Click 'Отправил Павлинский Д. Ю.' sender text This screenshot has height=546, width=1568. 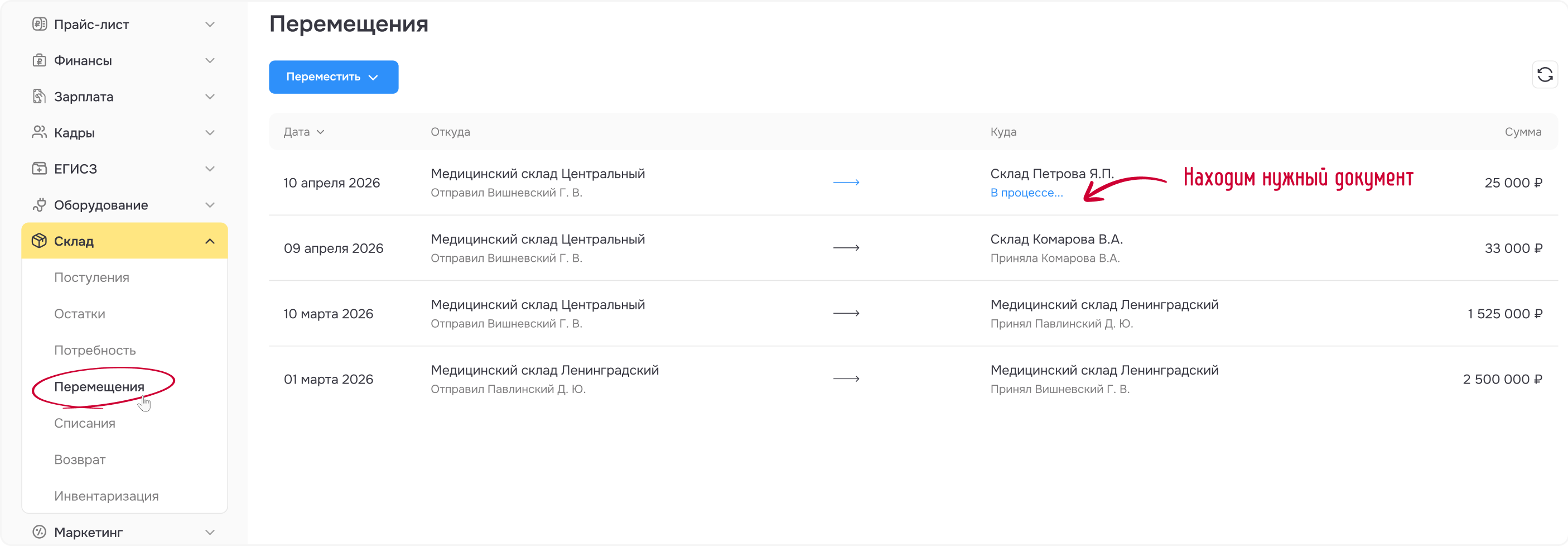[x=508, y=389]
